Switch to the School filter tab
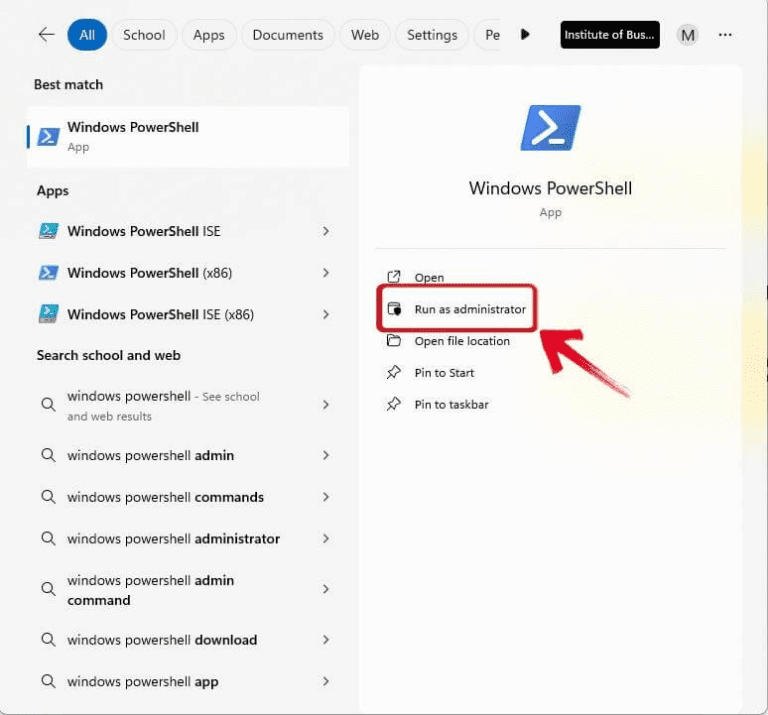The width and height of the screenshot is (768, 715). [x=144, y=35]
